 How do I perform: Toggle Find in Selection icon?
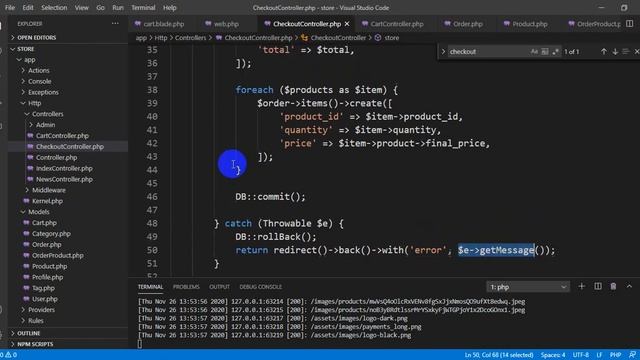tap(625, 51)
